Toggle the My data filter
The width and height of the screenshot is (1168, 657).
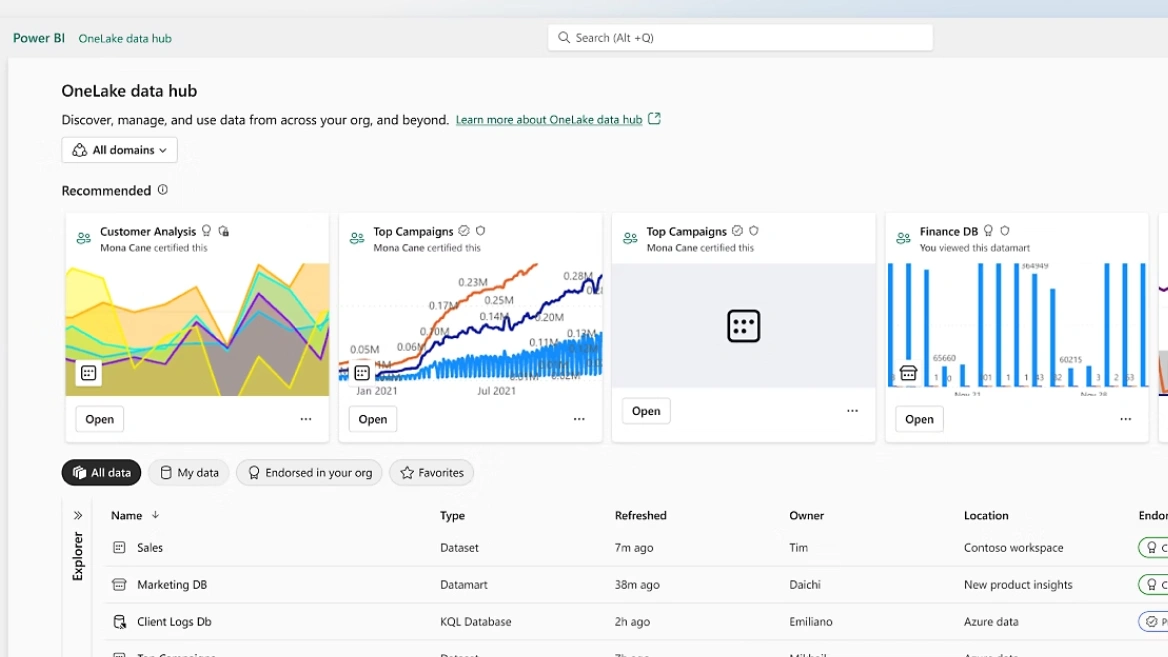188,472
